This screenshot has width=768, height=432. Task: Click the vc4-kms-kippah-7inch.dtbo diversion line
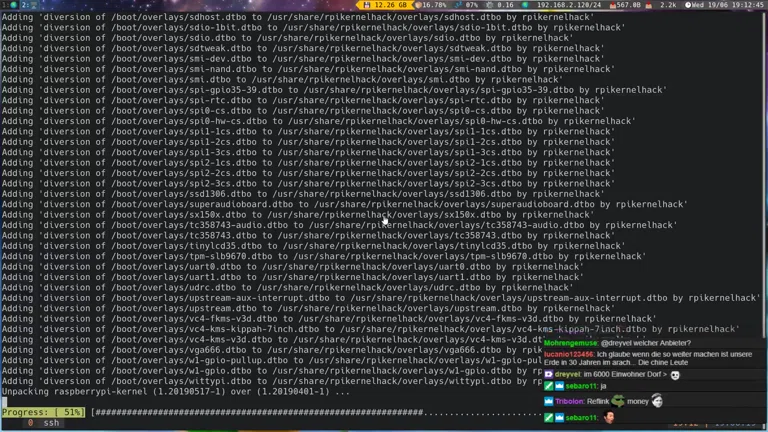point(371,329)
